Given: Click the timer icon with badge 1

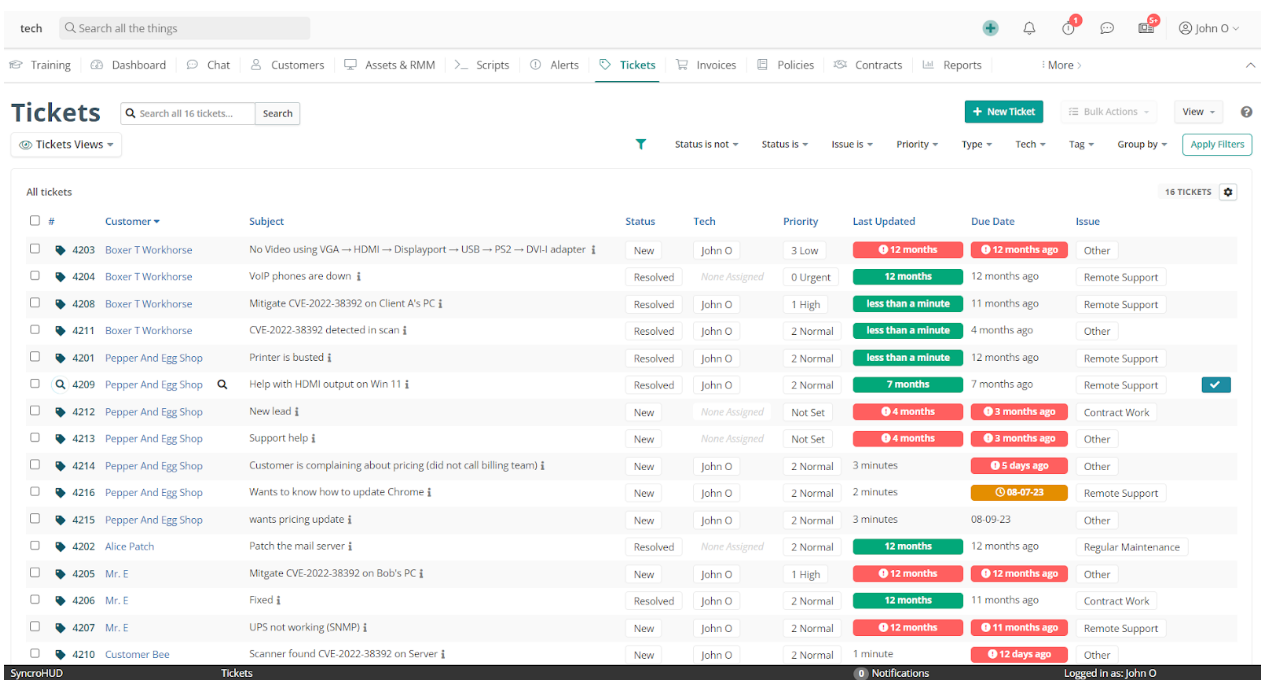Looking at the screenshot, I should [1068, 28].
